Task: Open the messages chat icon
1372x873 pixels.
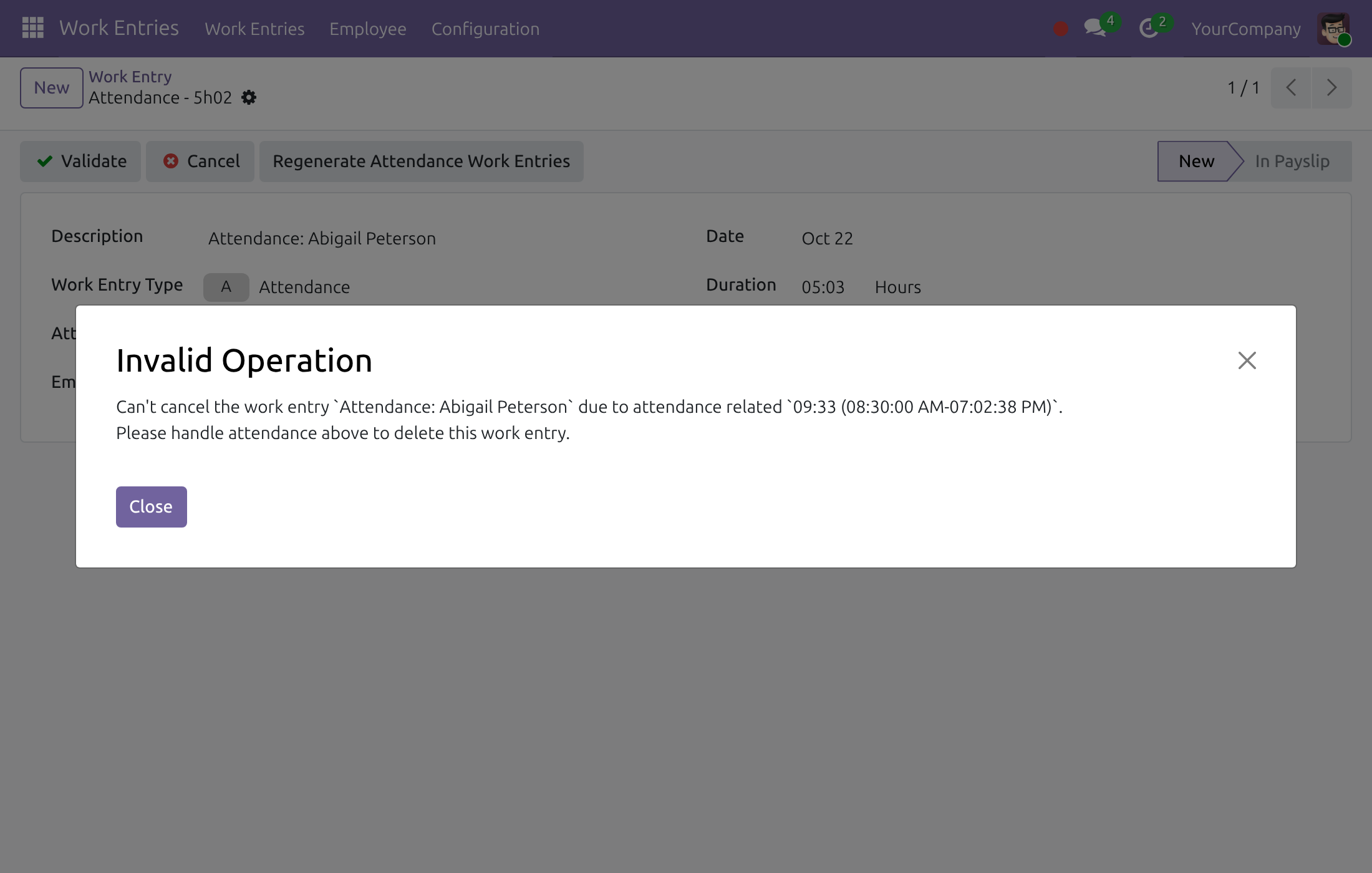Action: [1095, 28]
